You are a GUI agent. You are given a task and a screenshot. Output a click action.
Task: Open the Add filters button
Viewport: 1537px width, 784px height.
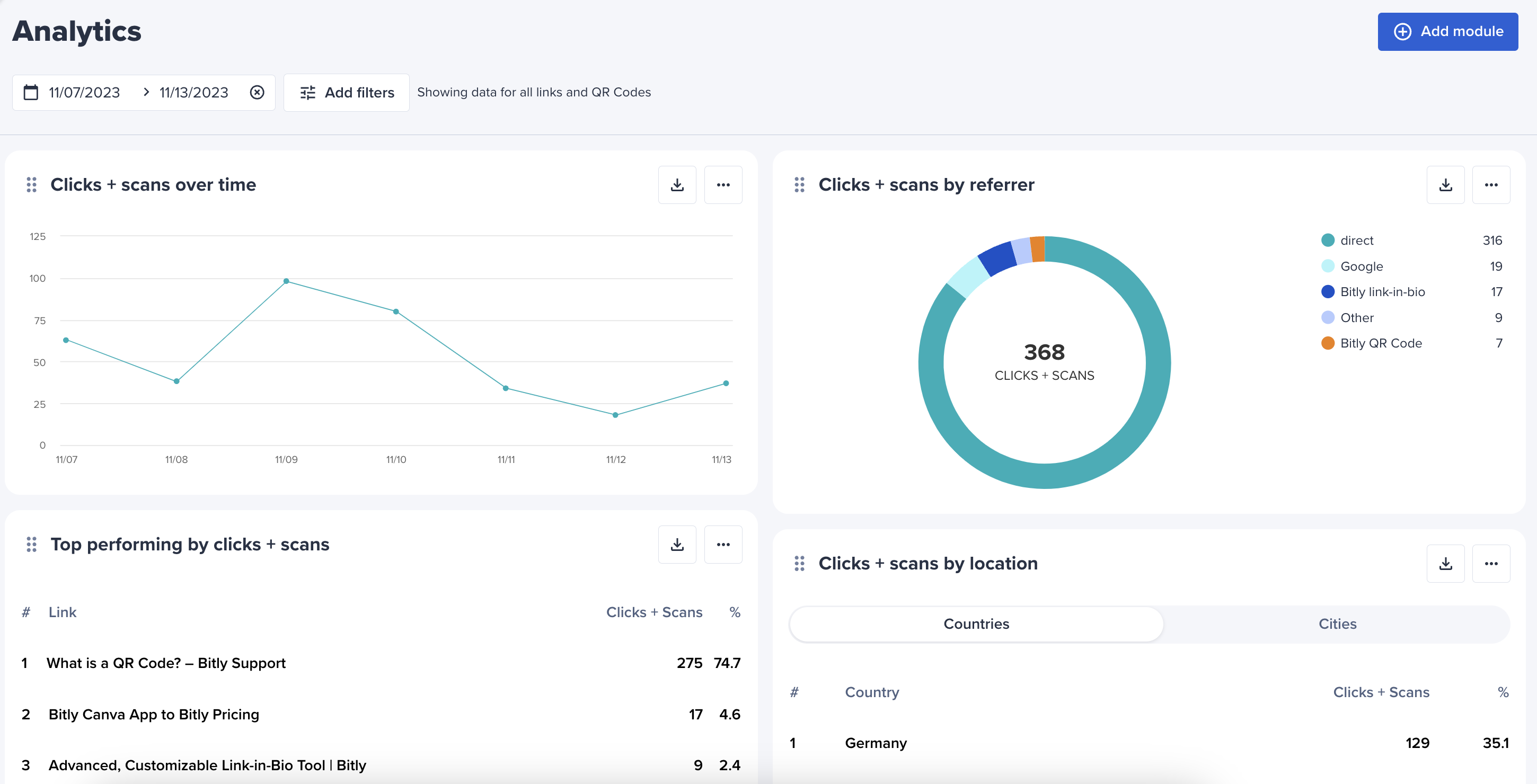(x=346, y=92)
